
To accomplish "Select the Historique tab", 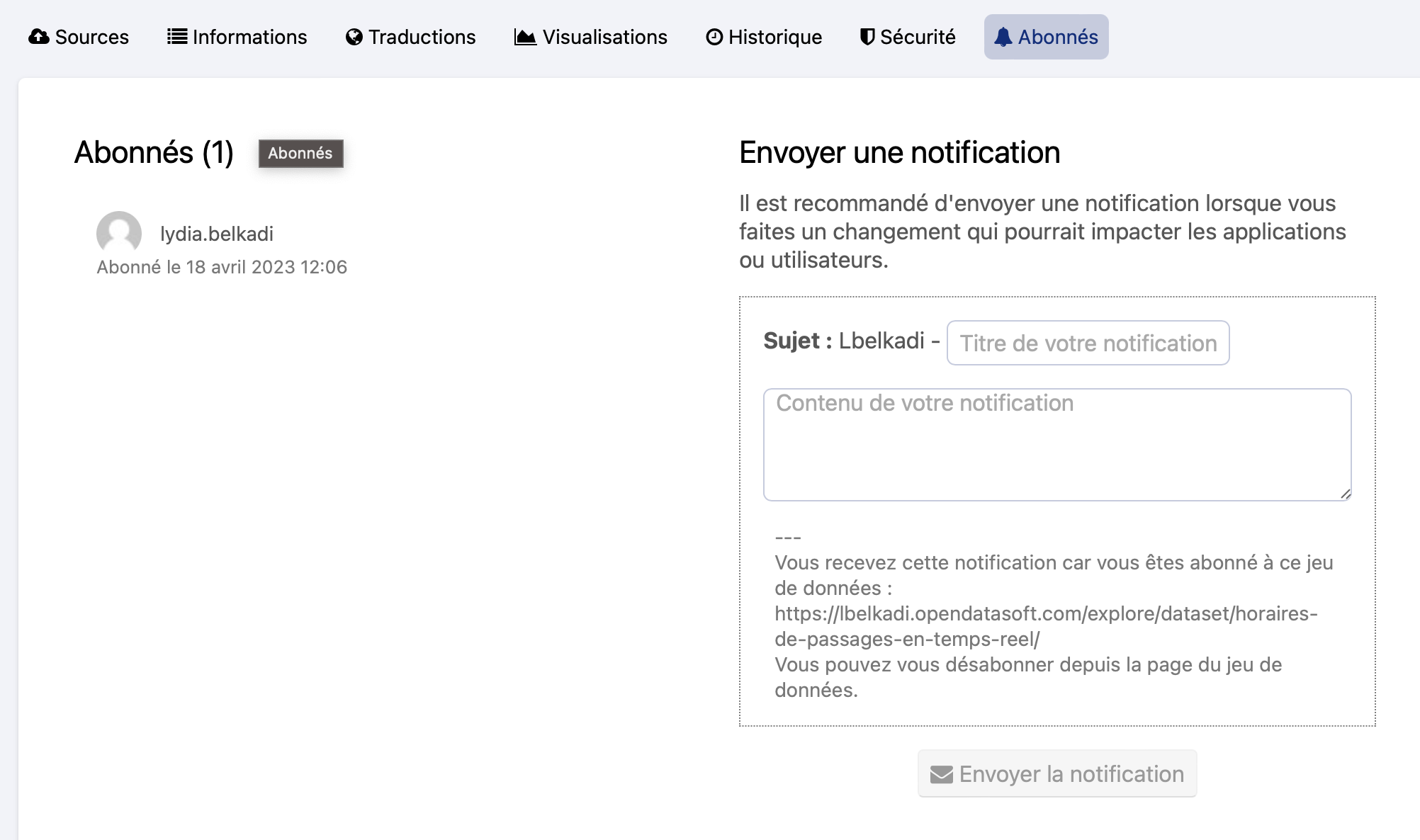I will 774,37.
